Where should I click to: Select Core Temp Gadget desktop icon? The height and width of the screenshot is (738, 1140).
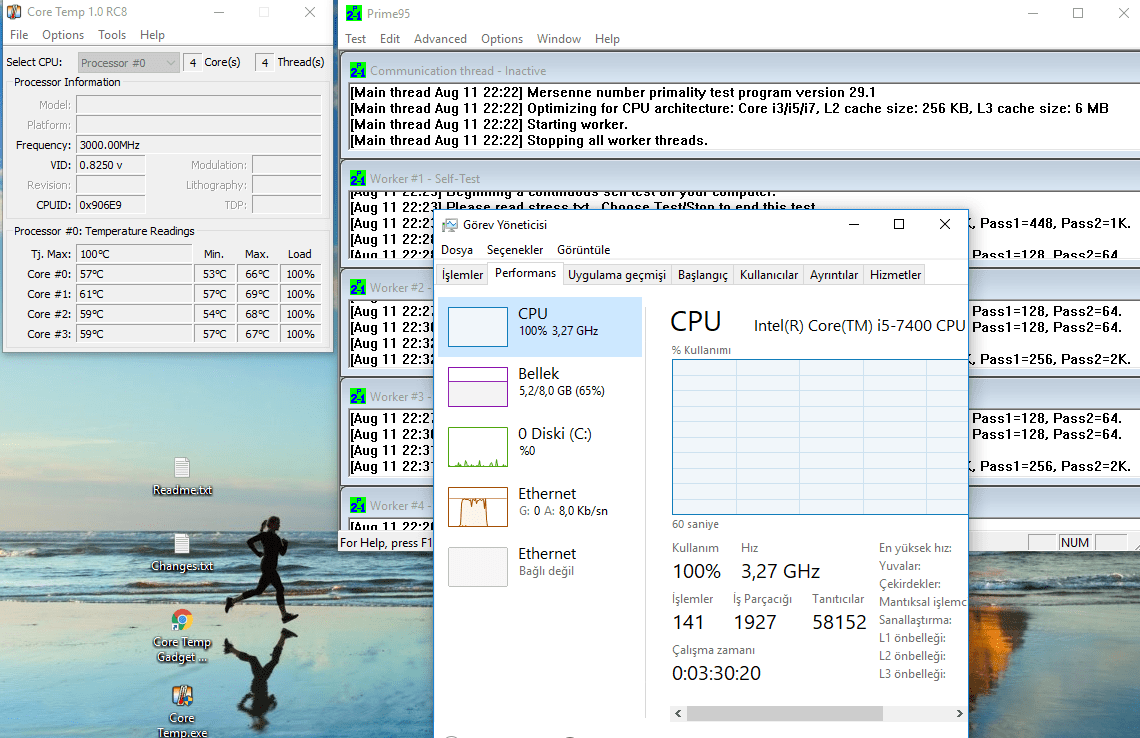click(182, 636)
